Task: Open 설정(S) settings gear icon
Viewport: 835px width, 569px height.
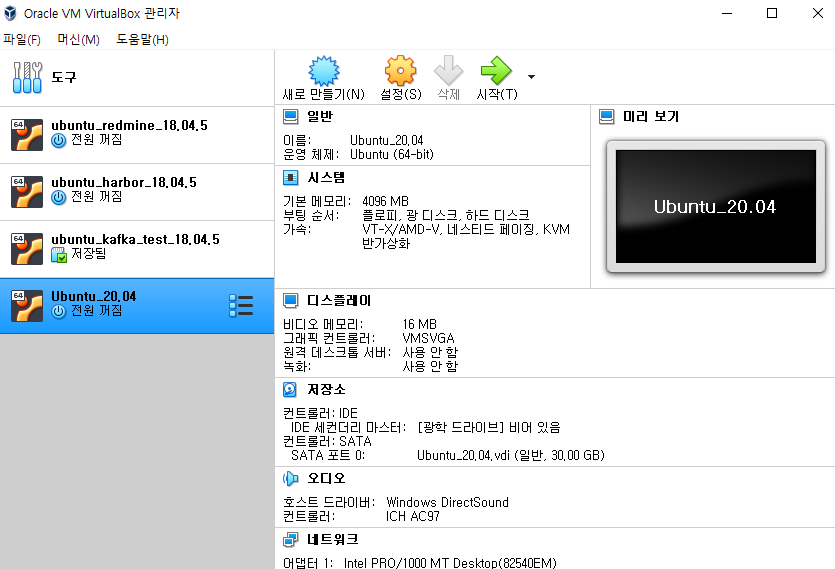Action: [x=400, y=70]
